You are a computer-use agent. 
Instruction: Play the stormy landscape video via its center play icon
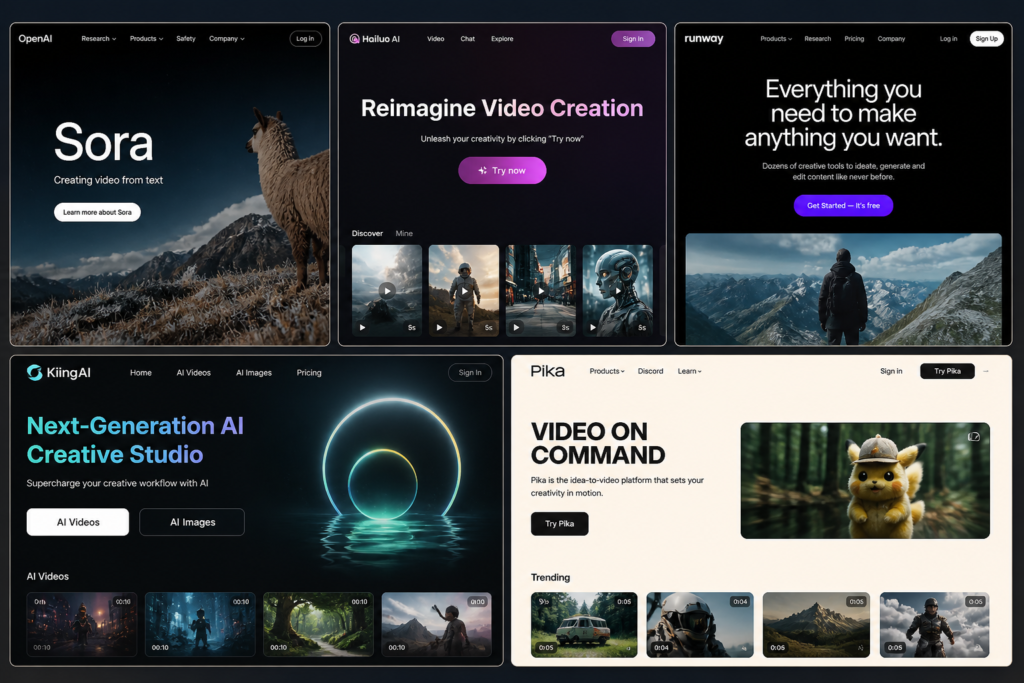[387, 291]
